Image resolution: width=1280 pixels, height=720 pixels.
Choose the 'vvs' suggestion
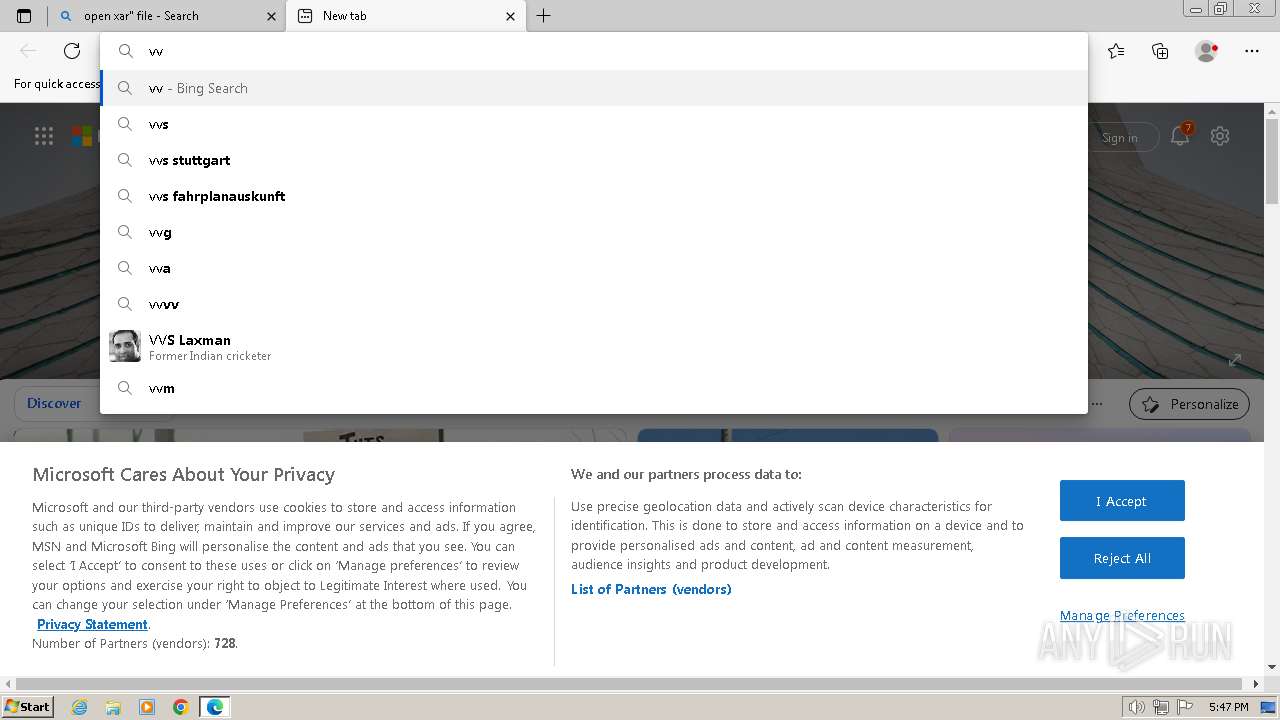click(594, 124)
